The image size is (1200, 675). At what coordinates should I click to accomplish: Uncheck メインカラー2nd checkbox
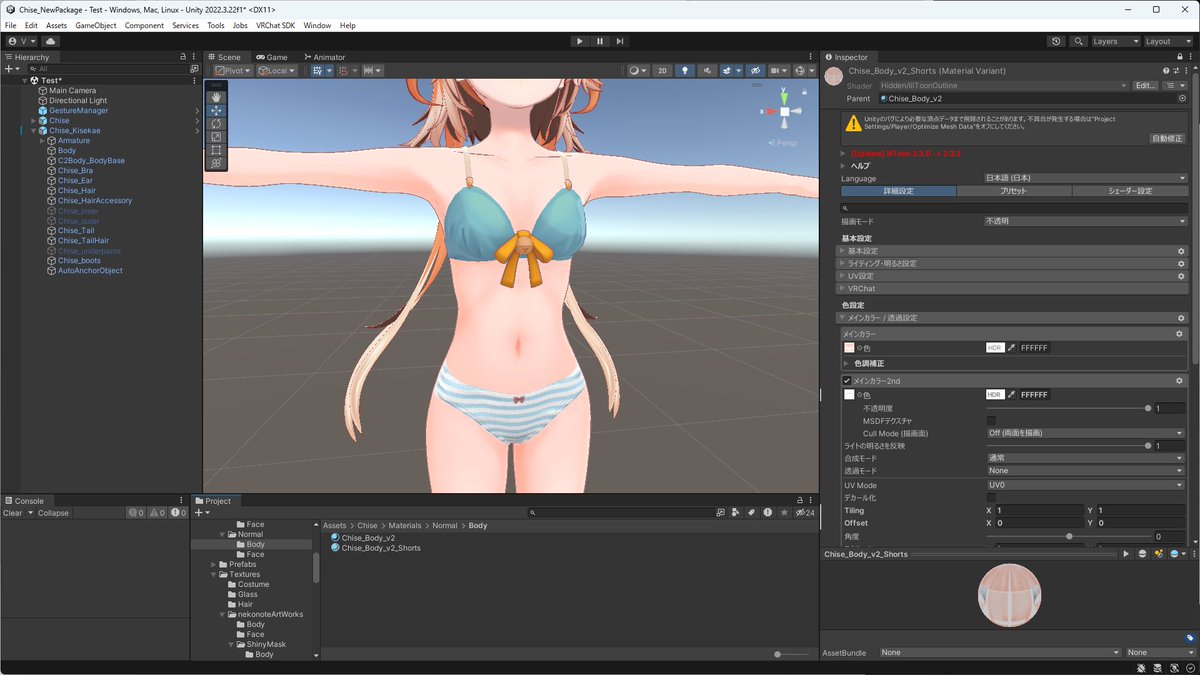coord(847,381)
